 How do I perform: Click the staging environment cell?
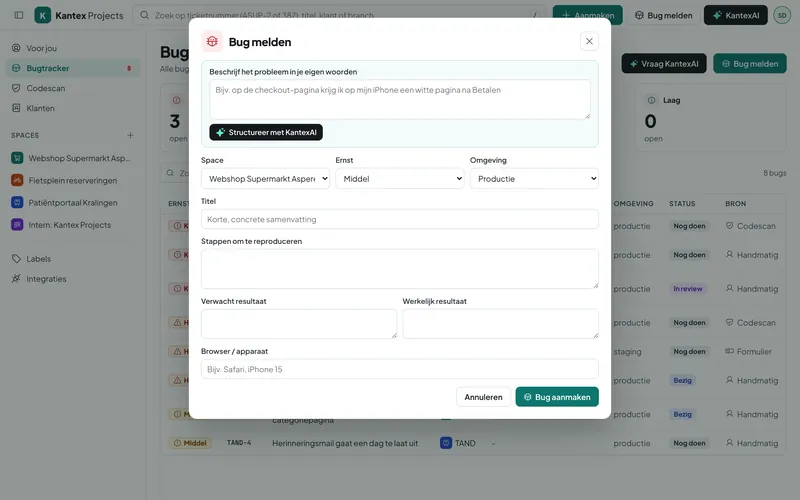click(627, 352)
